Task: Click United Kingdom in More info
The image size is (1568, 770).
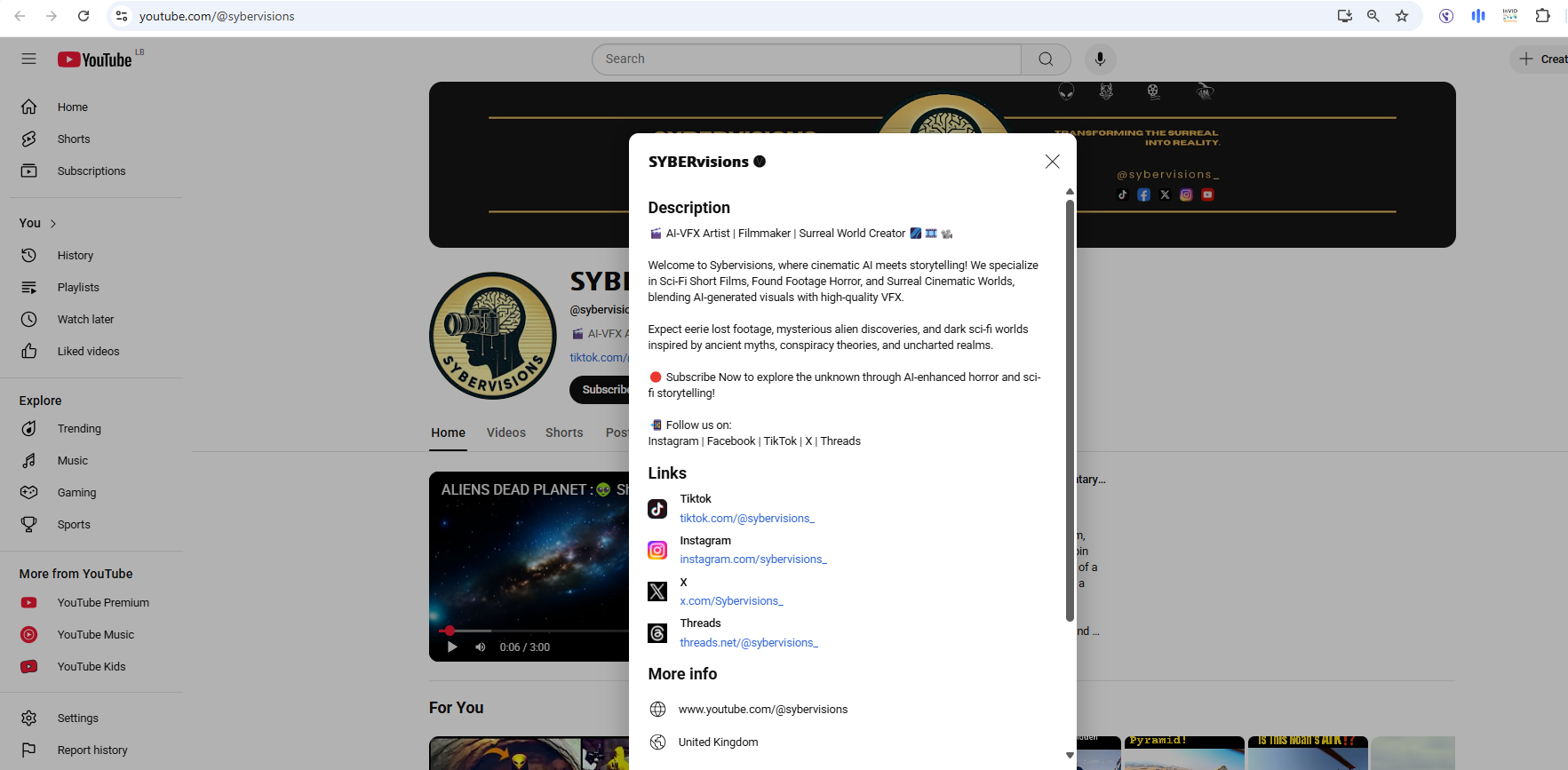Action: point(718,742)
